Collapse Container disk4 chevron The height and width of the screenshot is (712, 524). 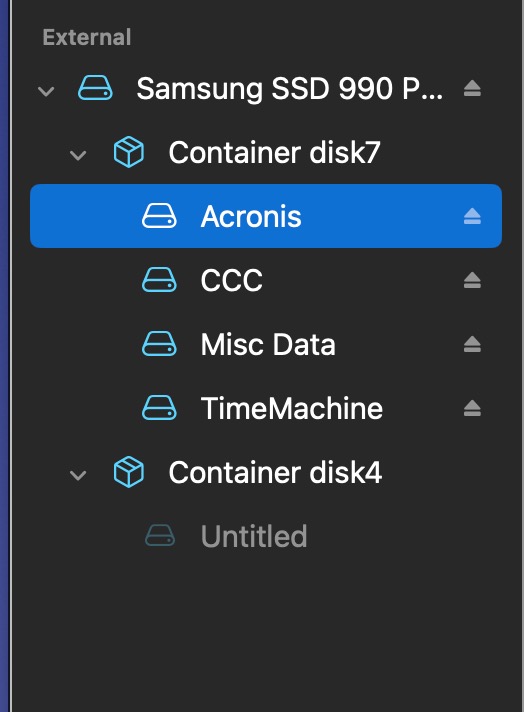(78, 475)
